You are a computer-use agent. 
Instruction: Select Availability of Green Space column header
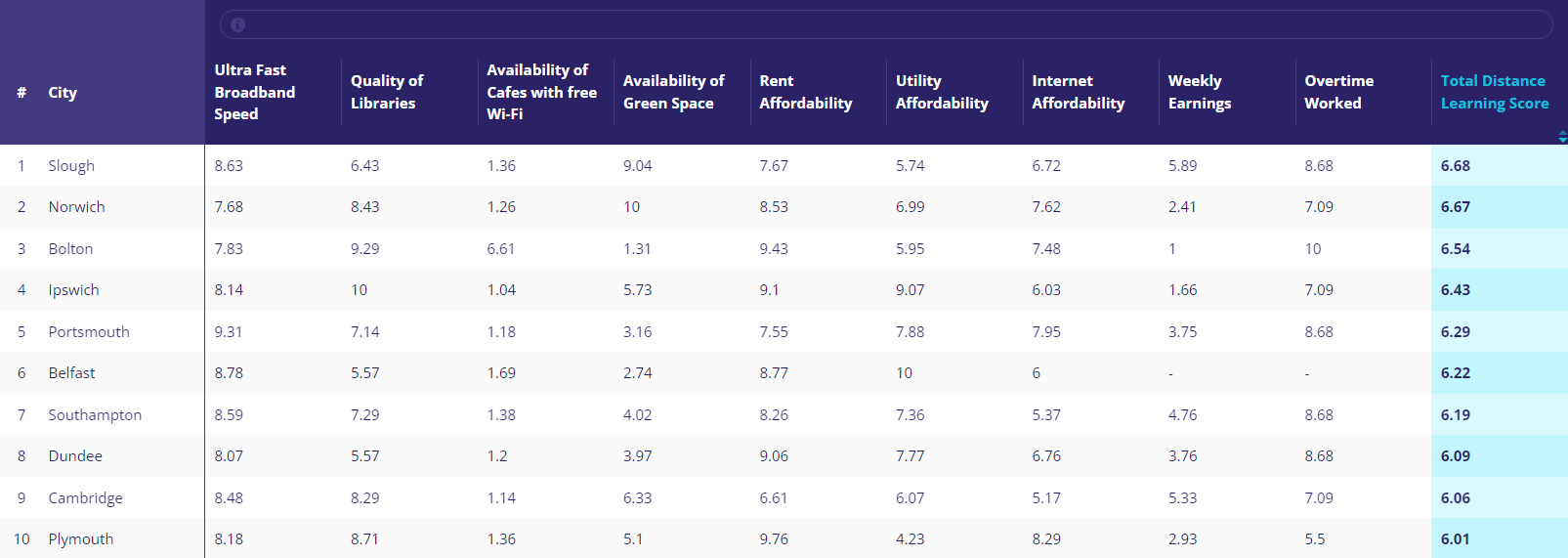point(673,92)
